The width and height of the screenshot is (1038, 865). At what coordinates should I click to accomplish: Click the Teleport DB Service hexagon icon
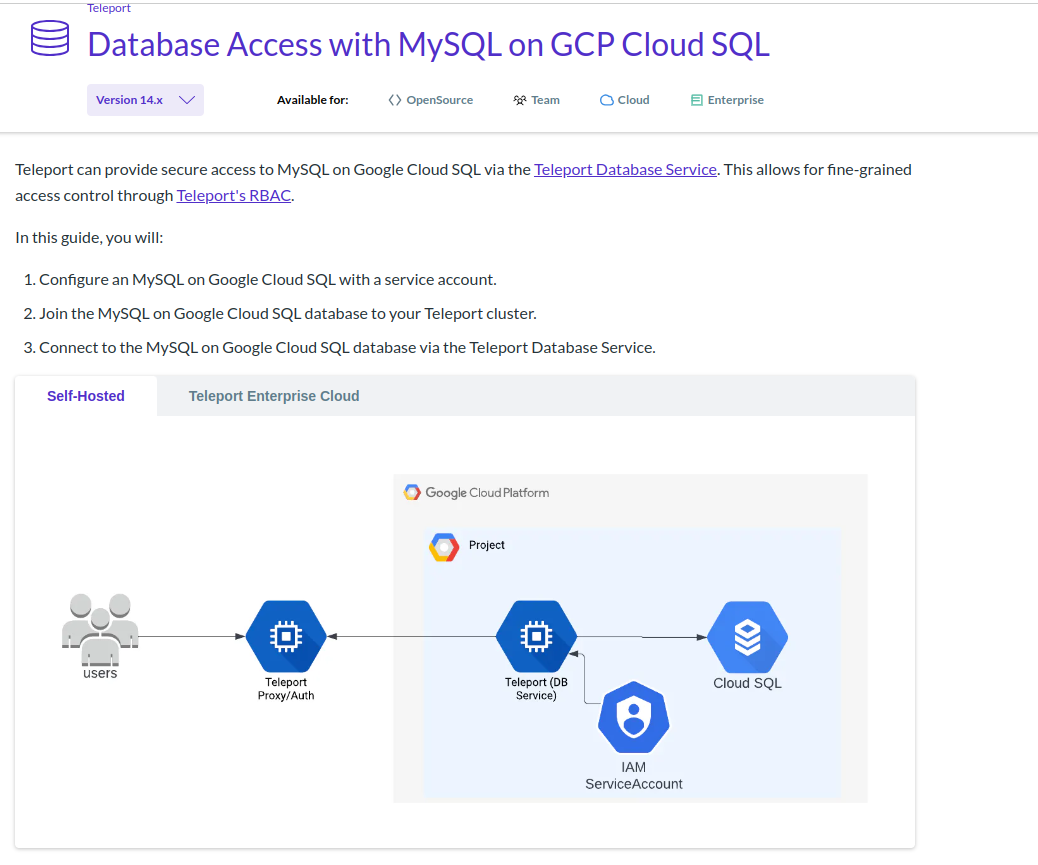click(536, 636)
